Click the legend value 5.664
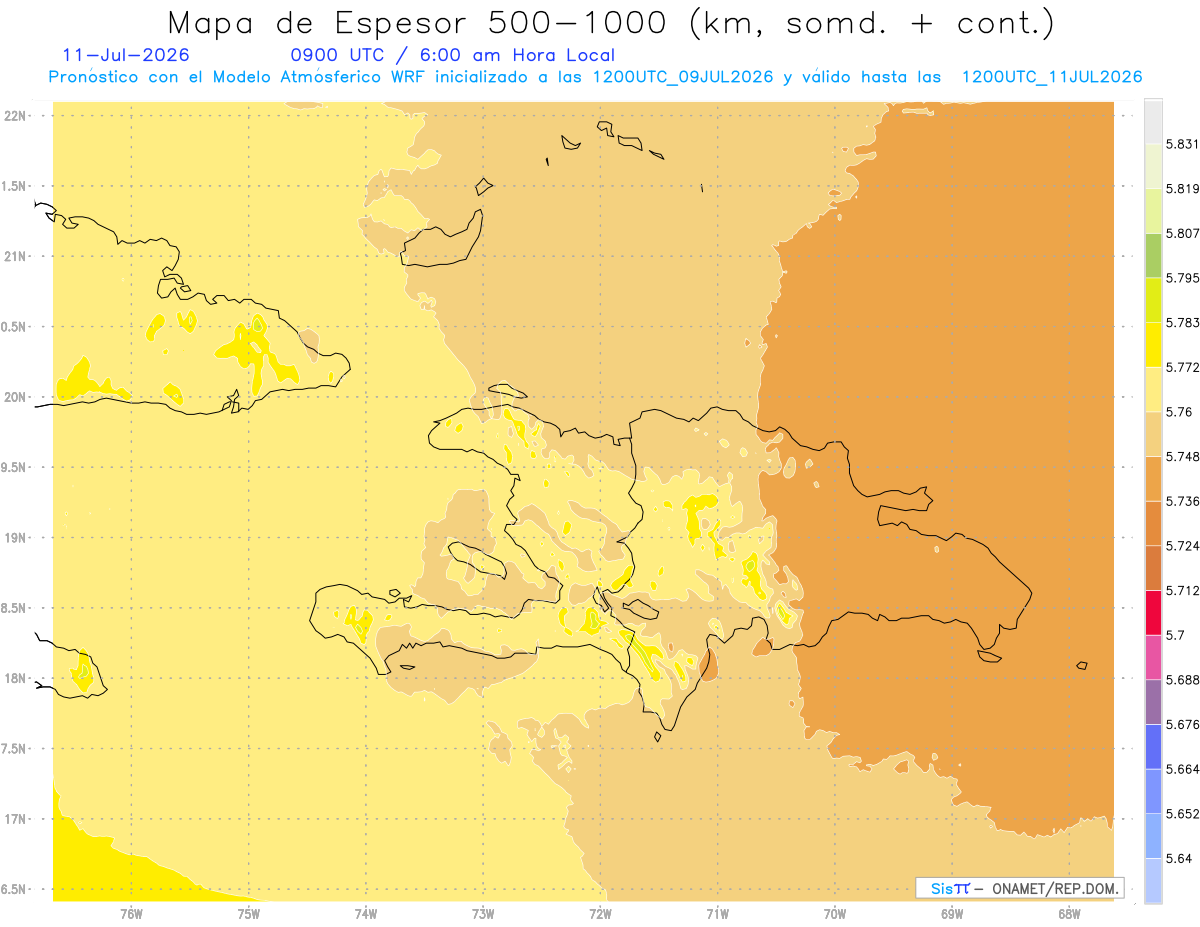Viewport: 1200px width, 927px height. pyautogui.click(x=1183, y=769)
